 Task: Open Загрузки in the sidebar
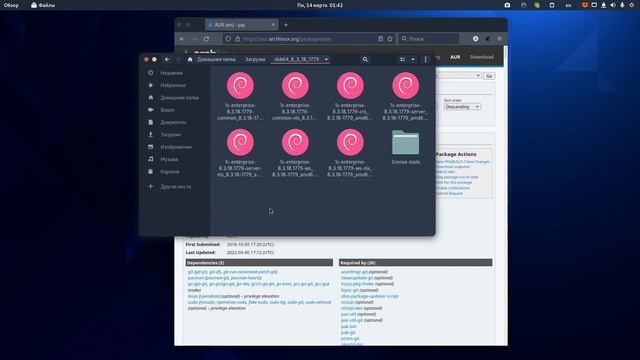[x=175, y=135]
